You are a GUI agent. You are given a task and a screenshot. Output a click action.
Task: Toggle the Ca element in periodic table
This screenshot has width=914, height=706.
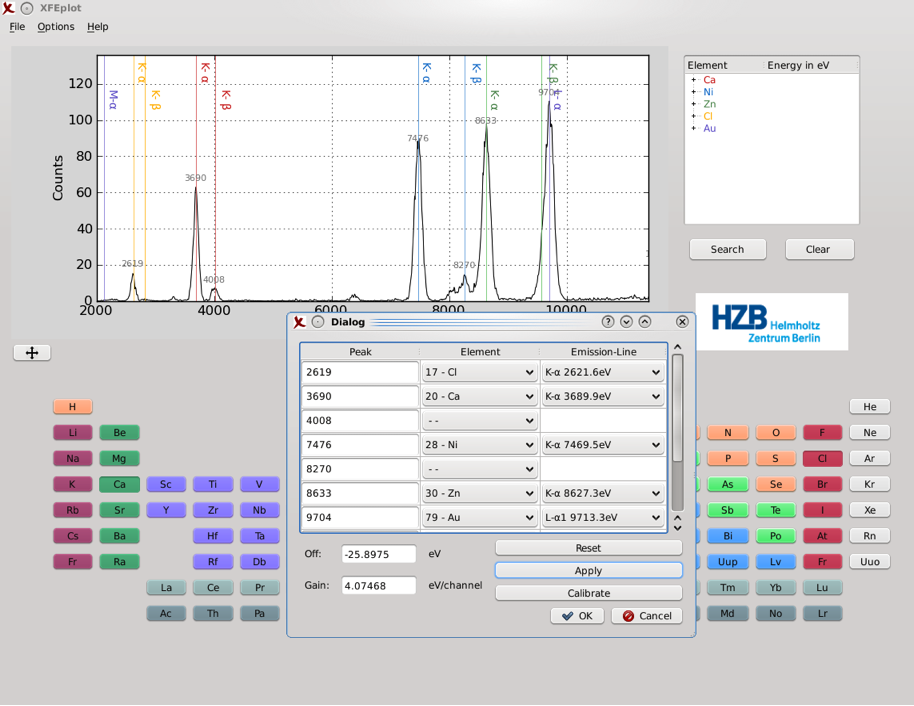(x=119, y=485)
